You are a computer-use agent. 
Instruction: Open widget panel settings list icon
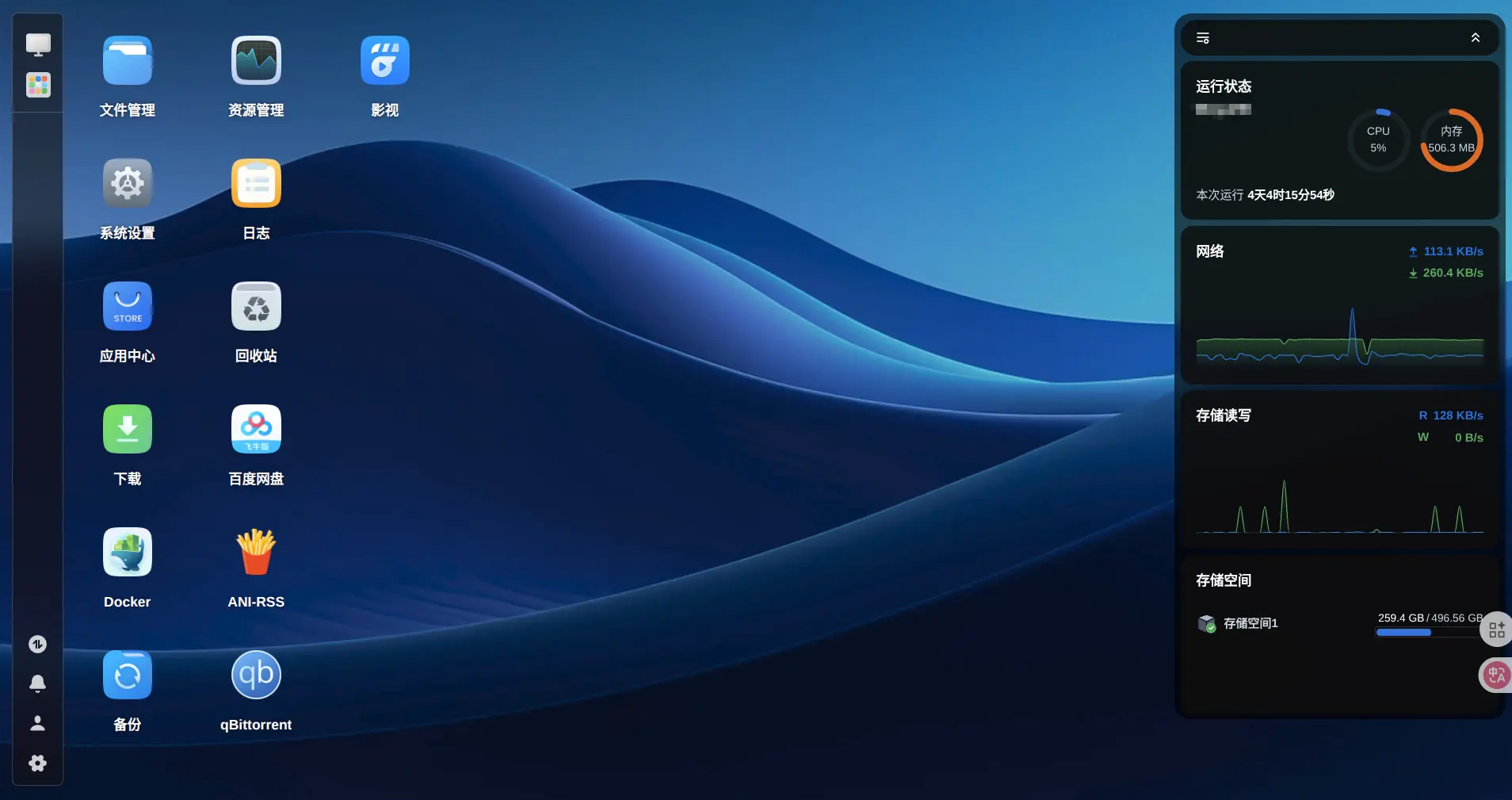point(1202,38)
